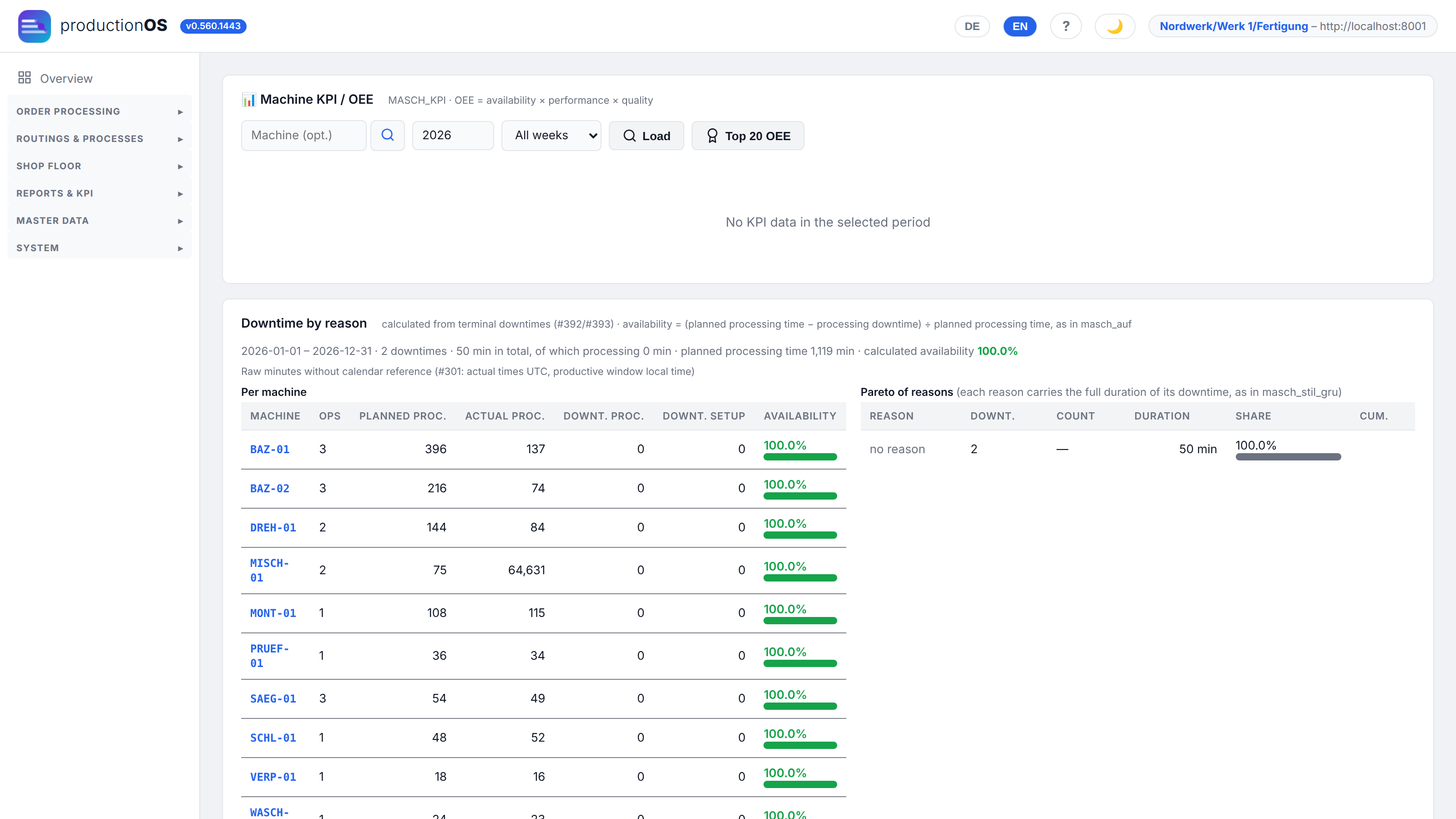This screenshot has width=1456, height=819.
Task: Click the Machine column header
Action: pos(275,416)
